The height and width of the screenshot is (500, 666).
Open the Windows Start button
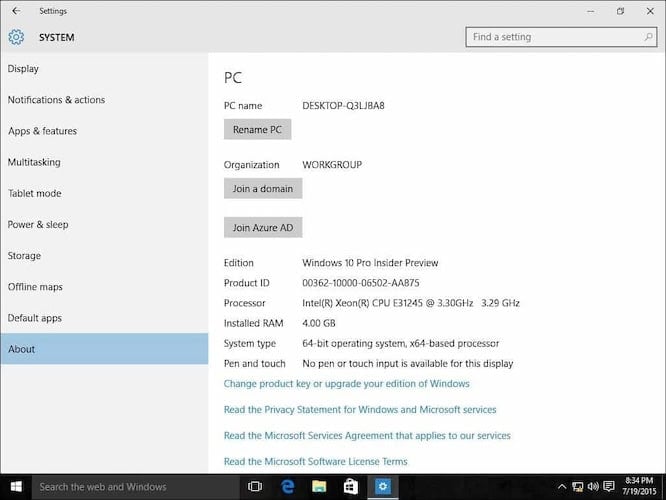tap(16, 486)
